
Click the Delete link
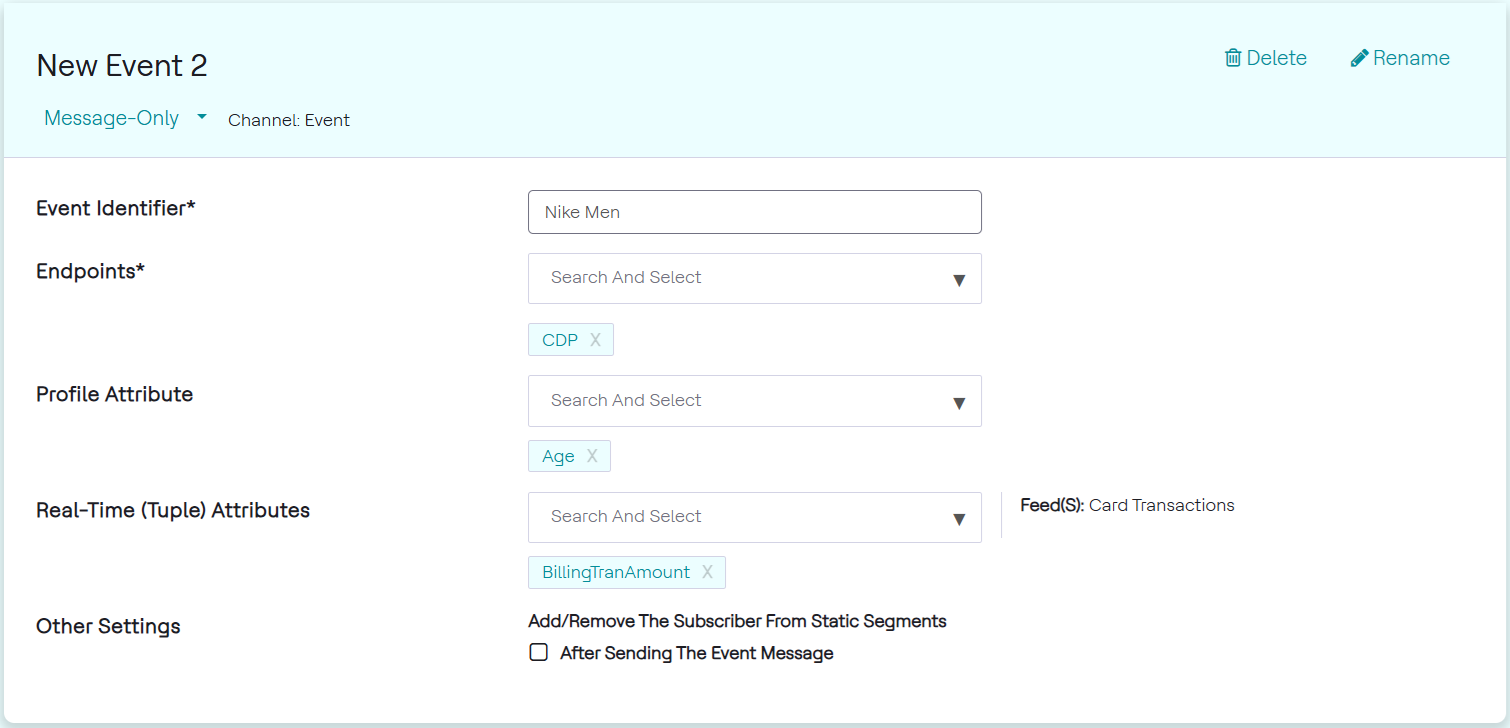point(1277,58)
